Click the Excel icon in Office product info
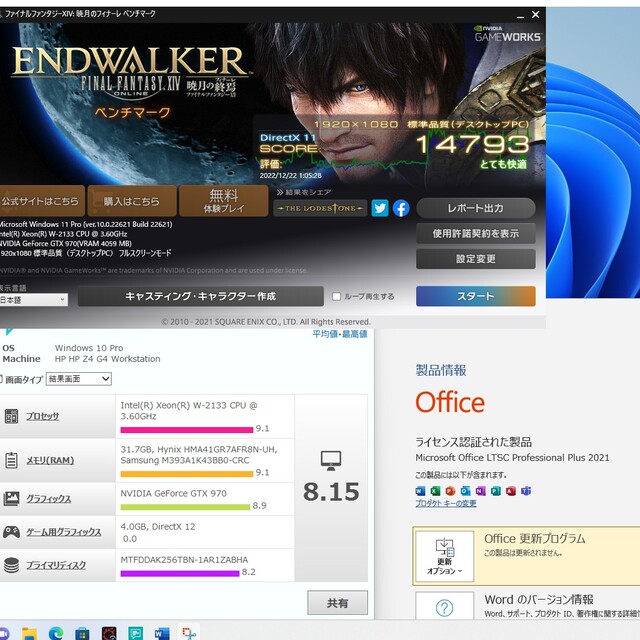 pos(435,491)
